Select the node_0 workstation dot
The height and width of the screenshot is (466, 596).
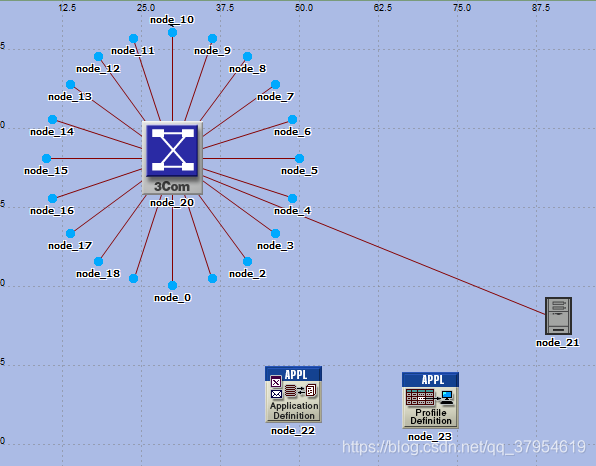(x=173, y=285)
